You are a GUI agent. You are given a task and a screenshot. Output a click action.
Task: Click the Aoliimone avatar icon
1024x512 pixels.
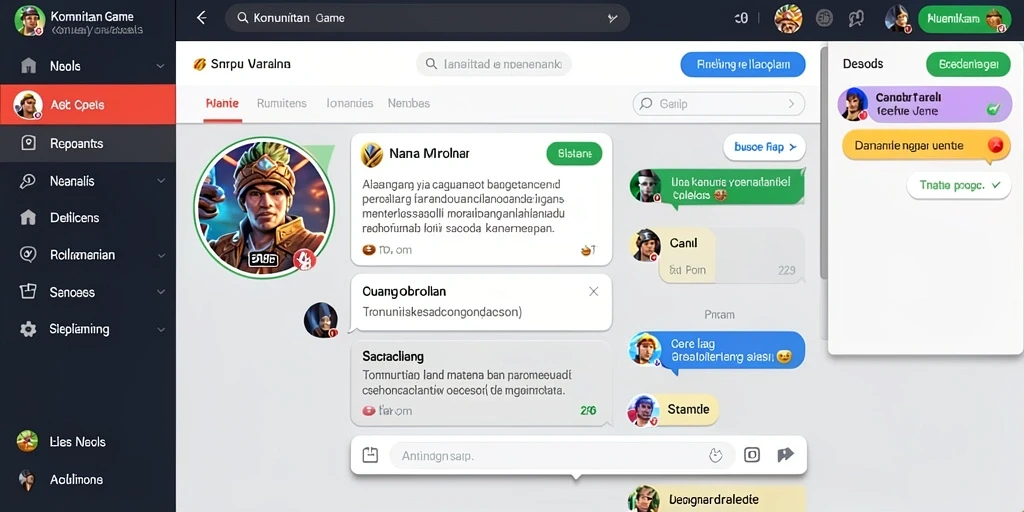point(27,479)
